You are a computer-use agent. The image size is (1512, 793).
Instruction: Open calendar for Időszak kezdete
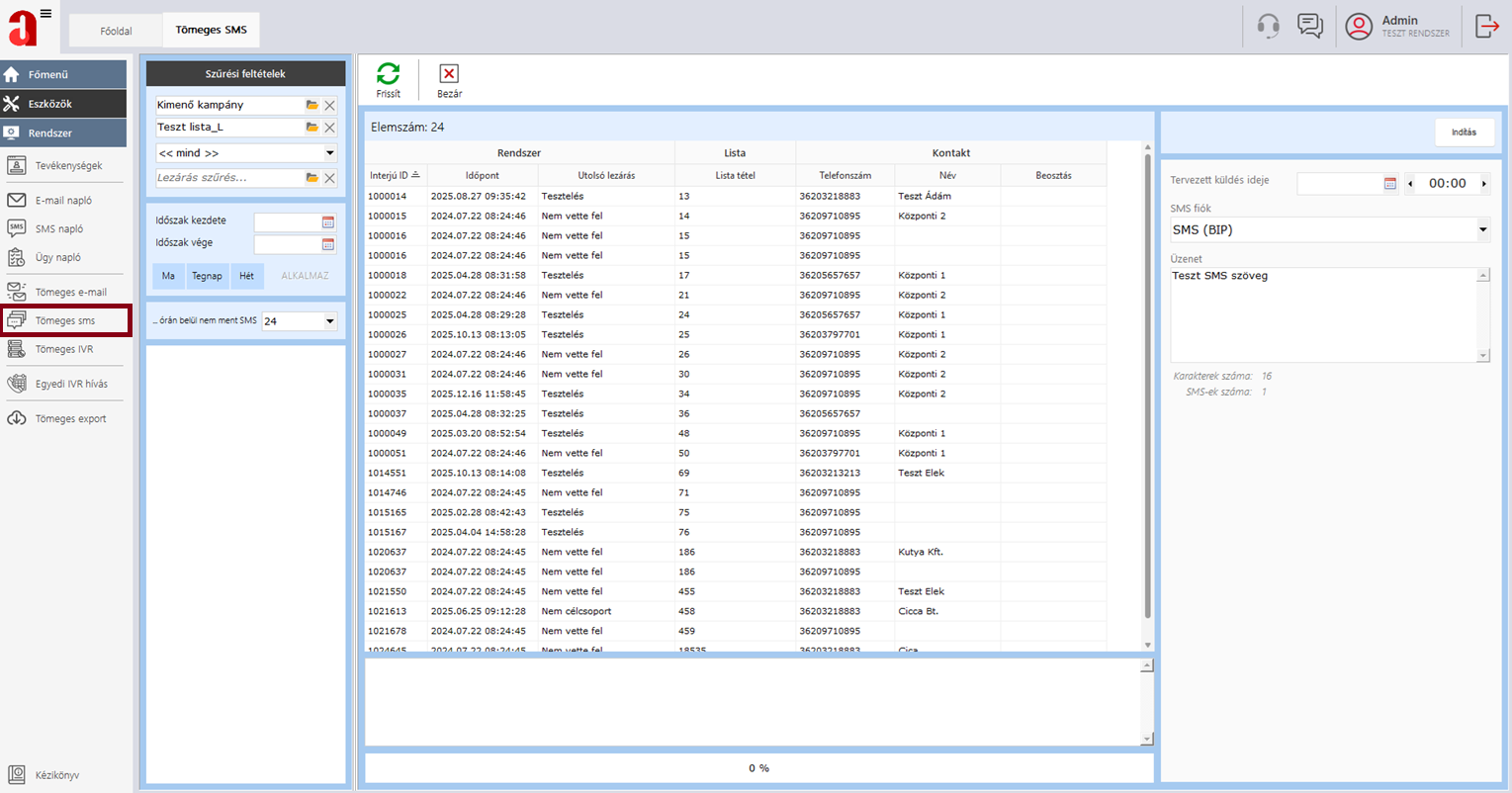point(328,222)
